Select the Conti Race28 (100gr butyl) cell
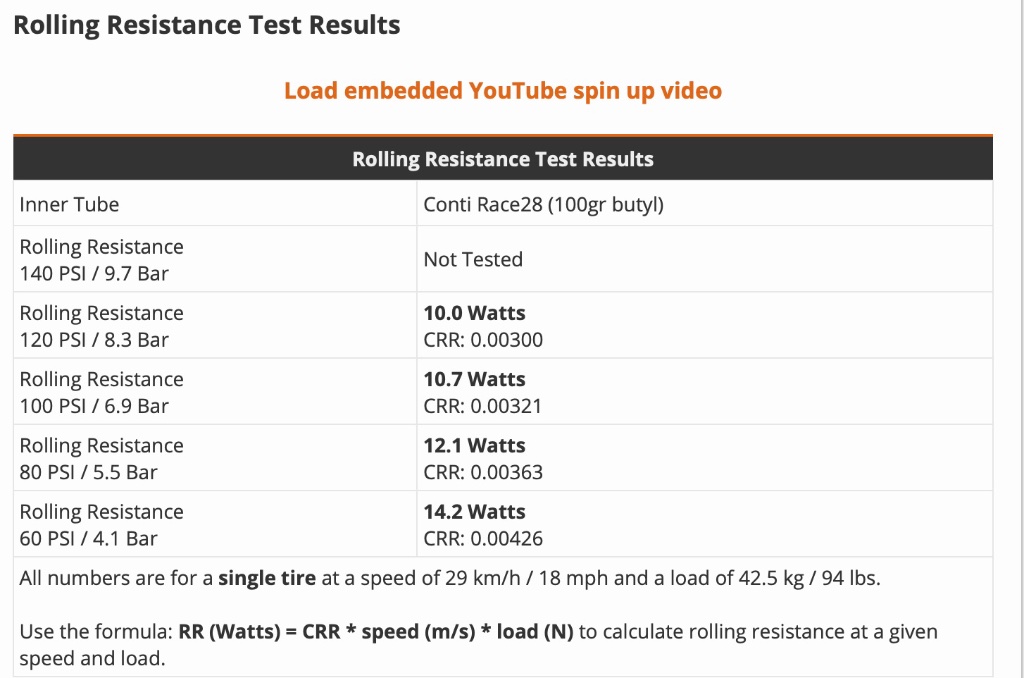The width and height of the screenshot is (1024, 678). (x=544, y=205)
